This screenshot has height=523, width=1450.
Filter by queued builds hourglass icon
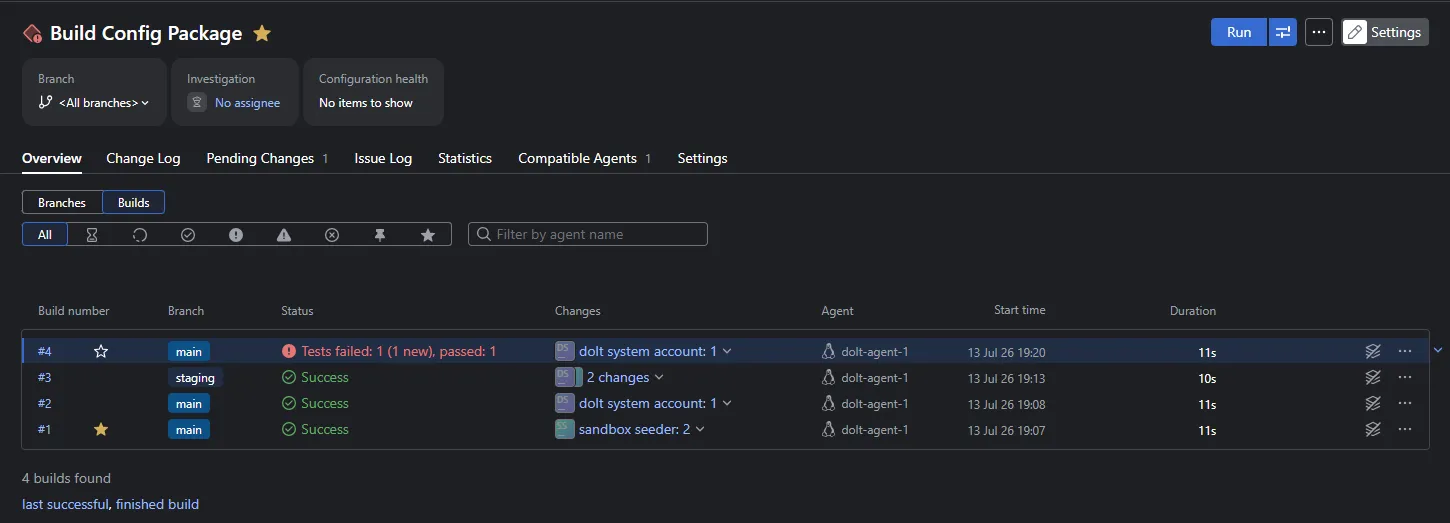coord(92,234)
